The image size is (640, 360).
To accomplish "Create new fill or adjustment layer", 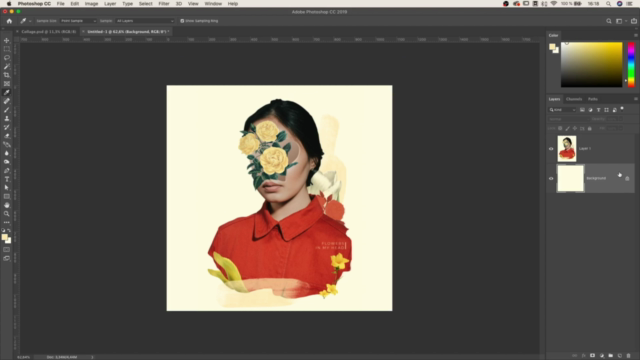I will [x=602, y=356].
